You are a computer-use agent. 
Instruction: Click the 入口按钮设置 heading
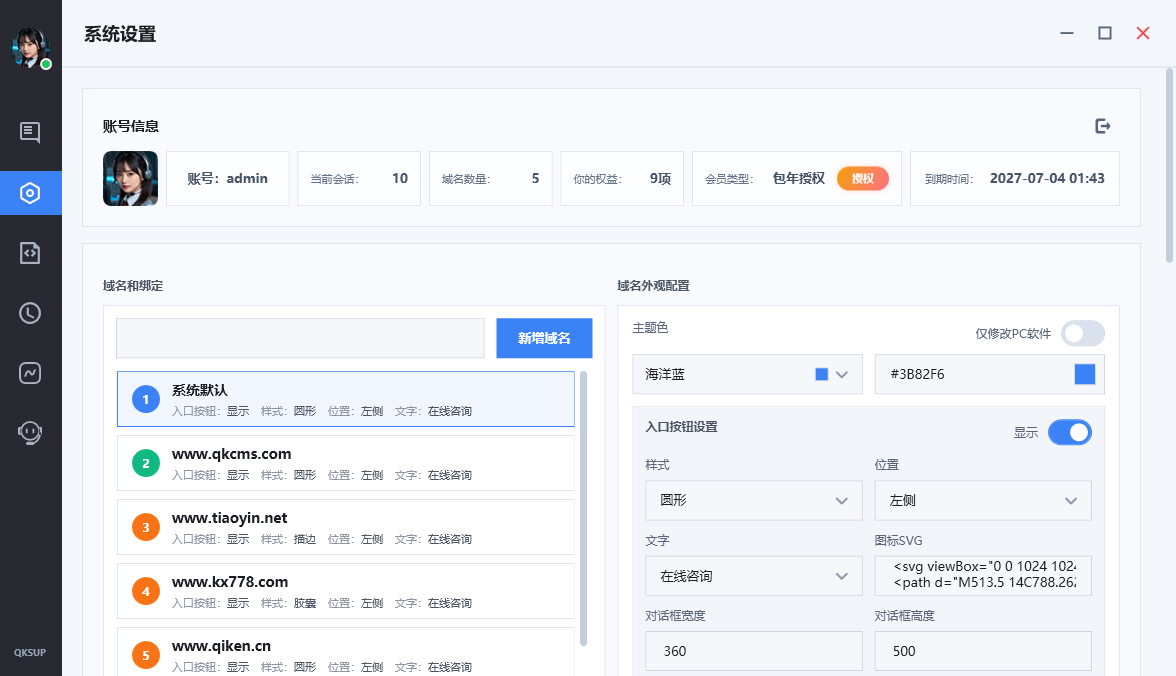click(682, 427)
